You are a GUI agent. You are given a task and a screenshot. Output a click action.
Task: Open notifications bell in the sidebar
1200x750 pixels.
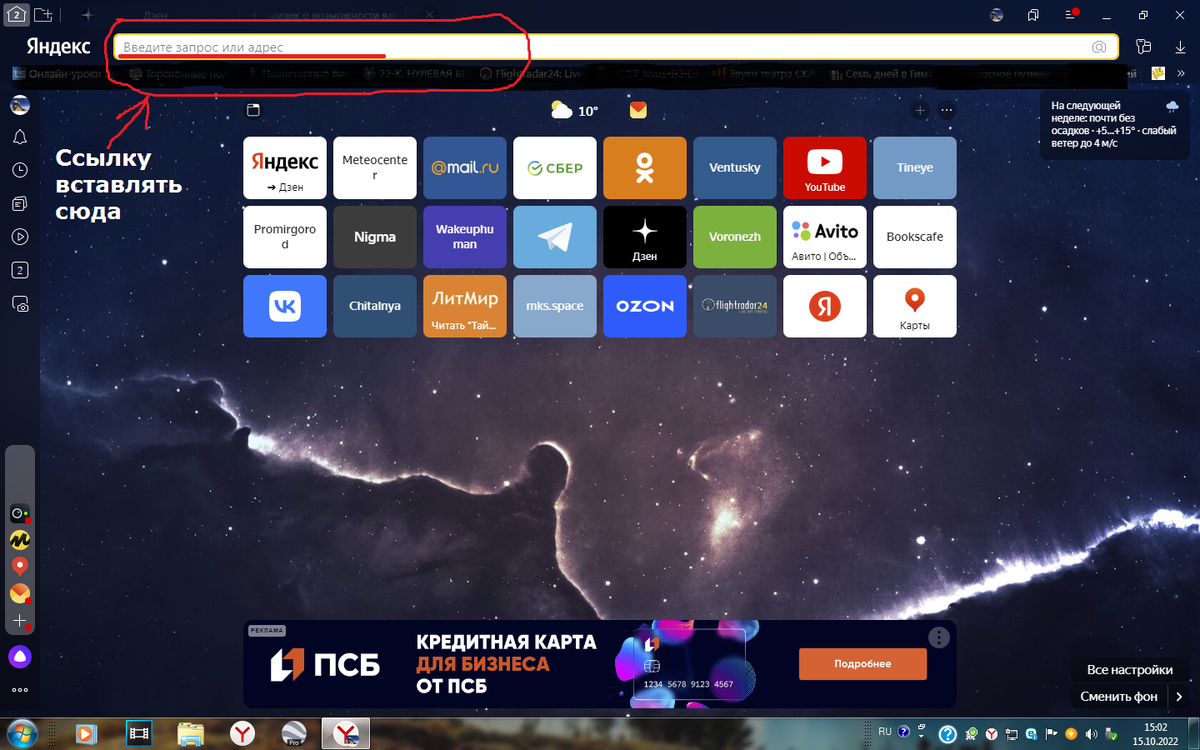pos(19,137)
